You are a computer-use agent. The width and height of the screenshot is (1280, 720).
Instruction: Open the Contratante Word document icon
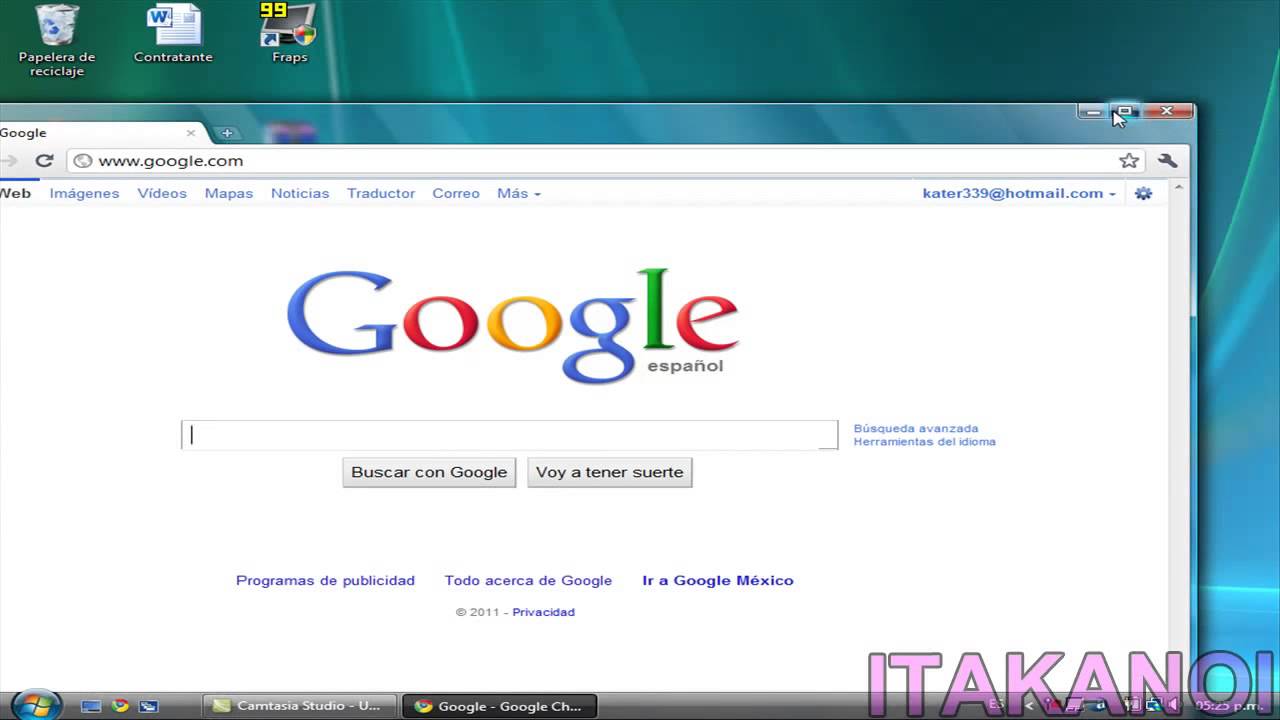[173, 35]
